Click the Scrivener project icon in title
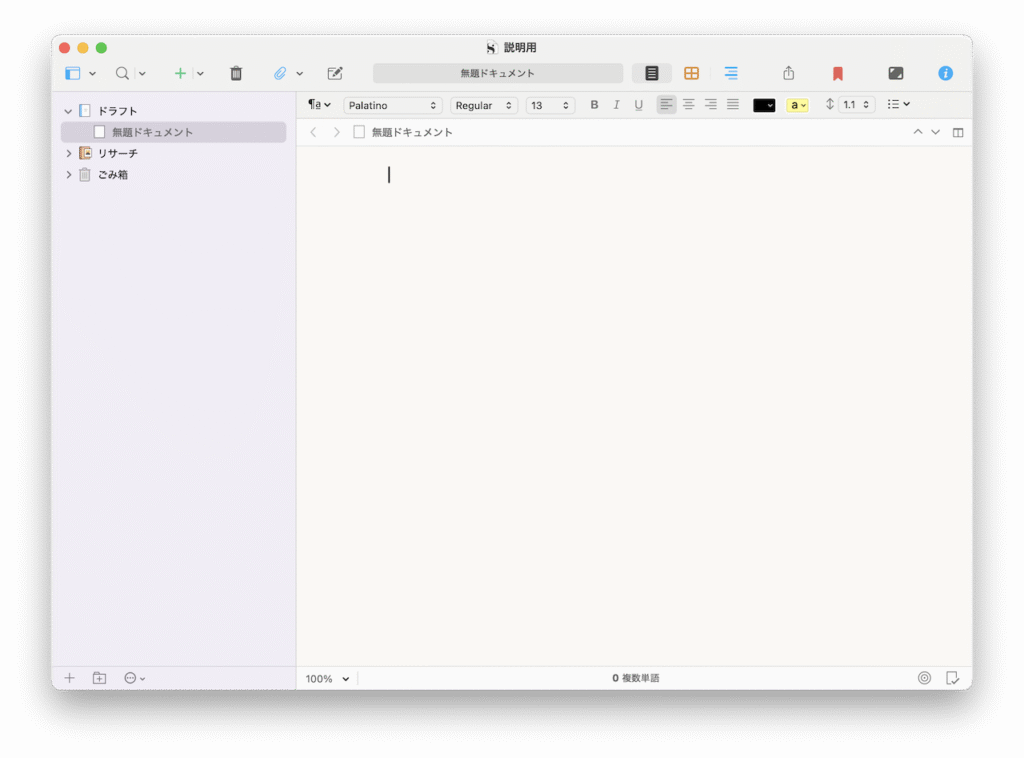The height and width of the screenshot is (758, 1024). tap(492, 48)
